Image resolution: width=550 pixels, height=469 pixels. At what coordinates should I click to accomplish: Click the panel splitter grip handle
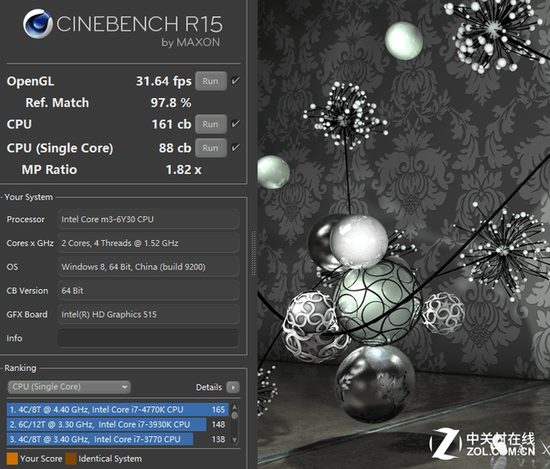[x=253, y=253]
